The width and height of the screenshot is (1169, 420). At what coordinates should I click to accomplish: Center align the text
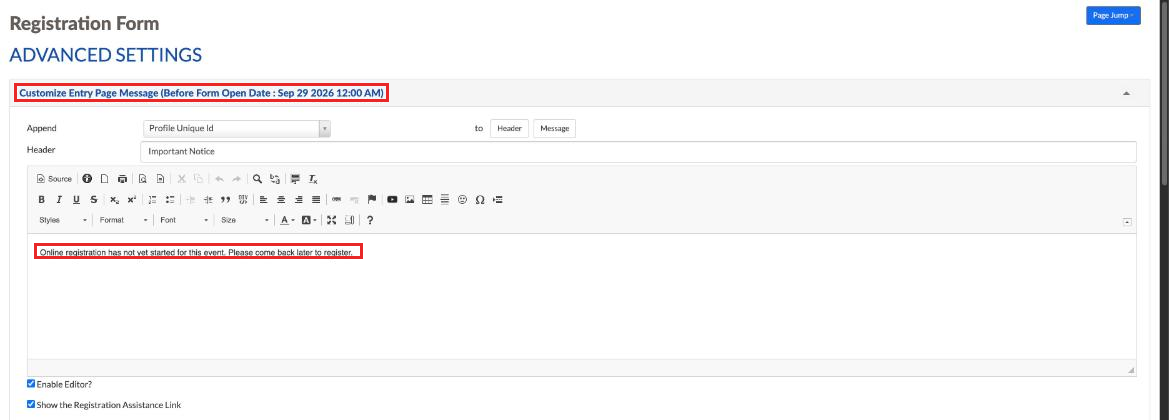281,200
